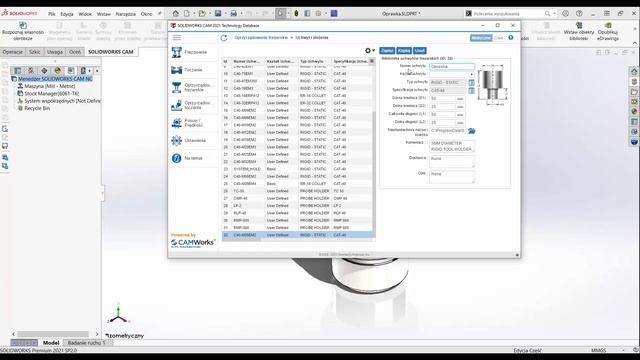Select Menedżer SOLIDWORKS CAM NC tree item
Screen dimensions: 640x360
55,79
